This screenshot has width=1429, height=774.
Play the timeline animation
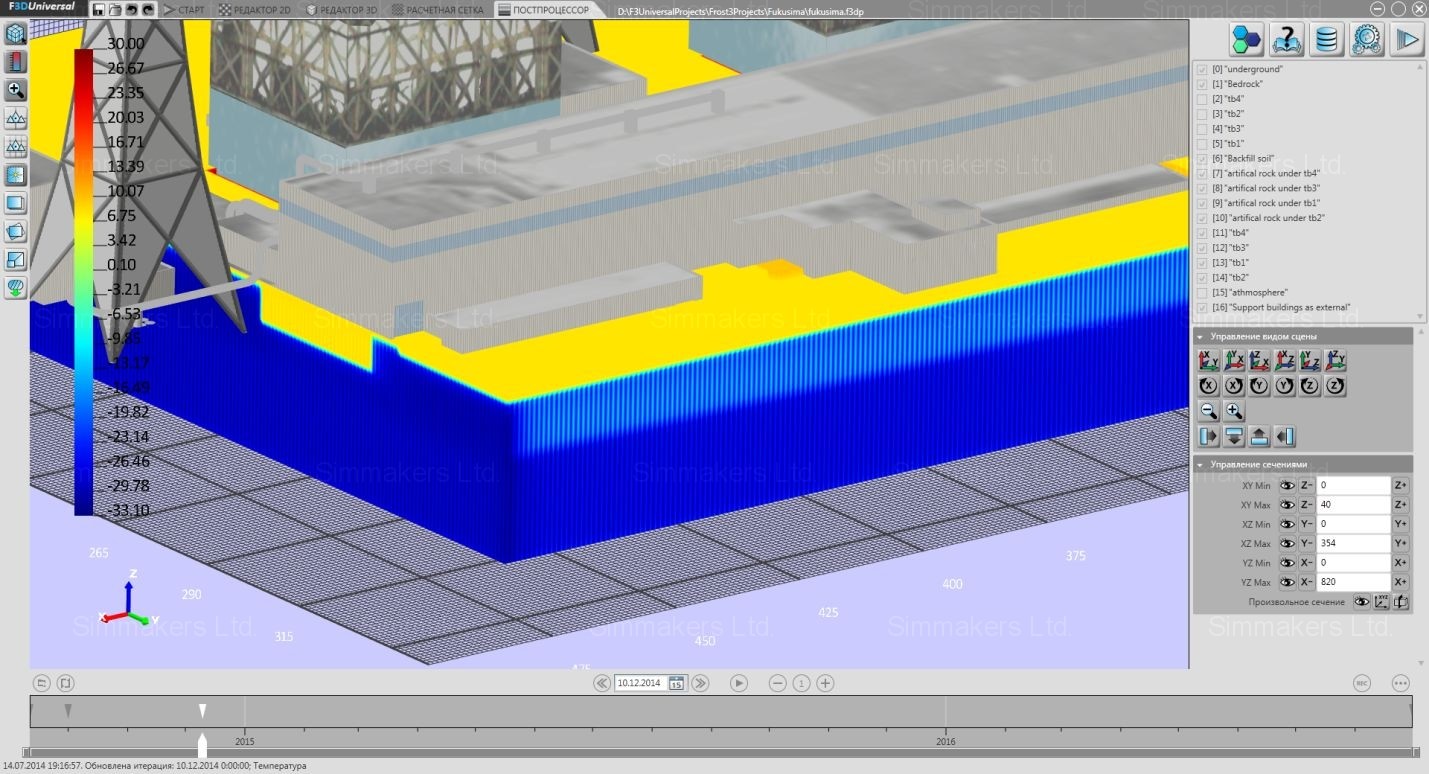point(739,683)
